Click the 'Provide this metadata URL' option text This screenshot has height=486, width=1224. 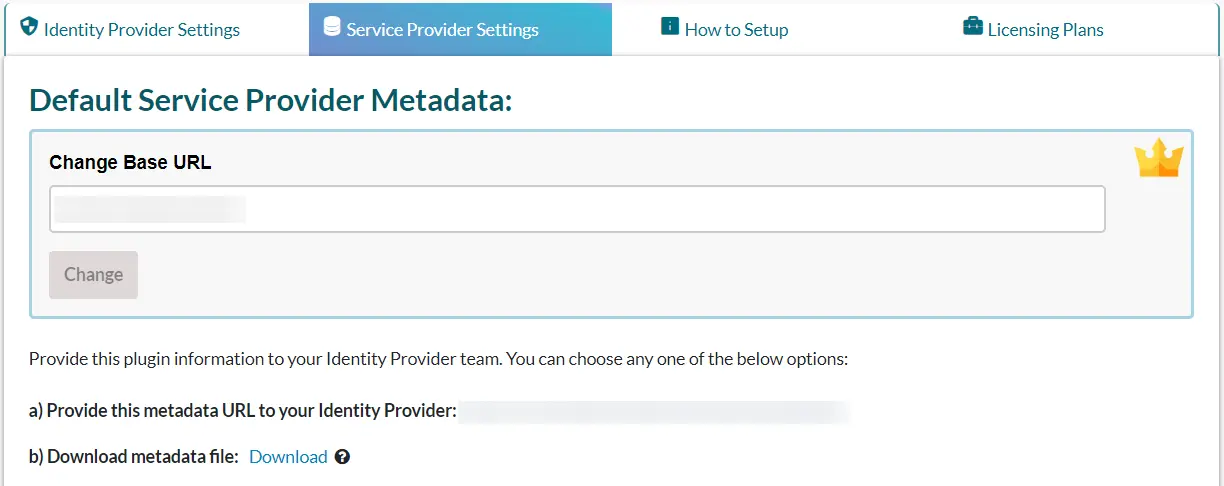(242, 411)
